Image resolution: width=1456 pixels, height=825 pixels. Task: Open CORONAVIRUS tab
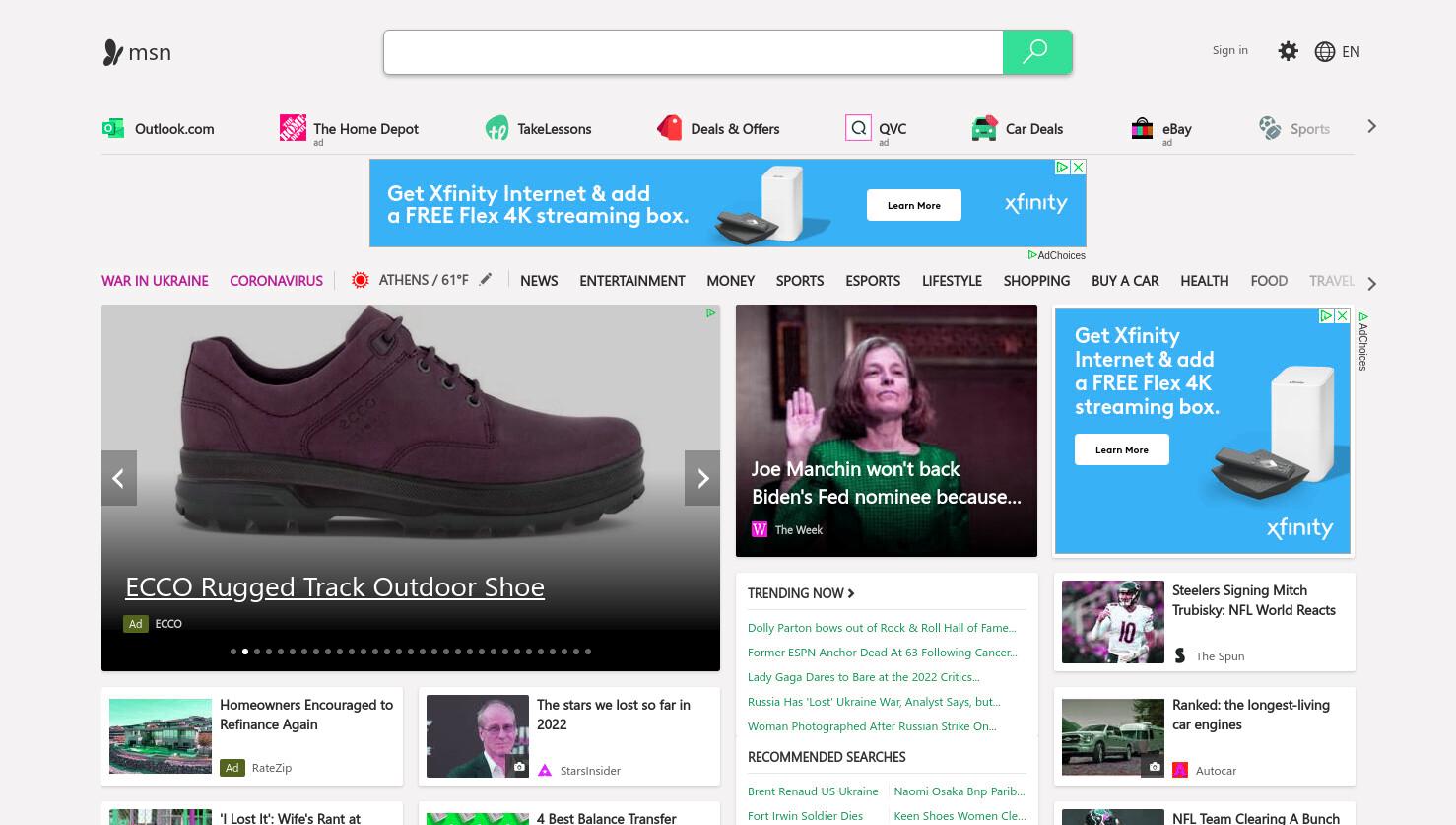[x=276, y=281]
